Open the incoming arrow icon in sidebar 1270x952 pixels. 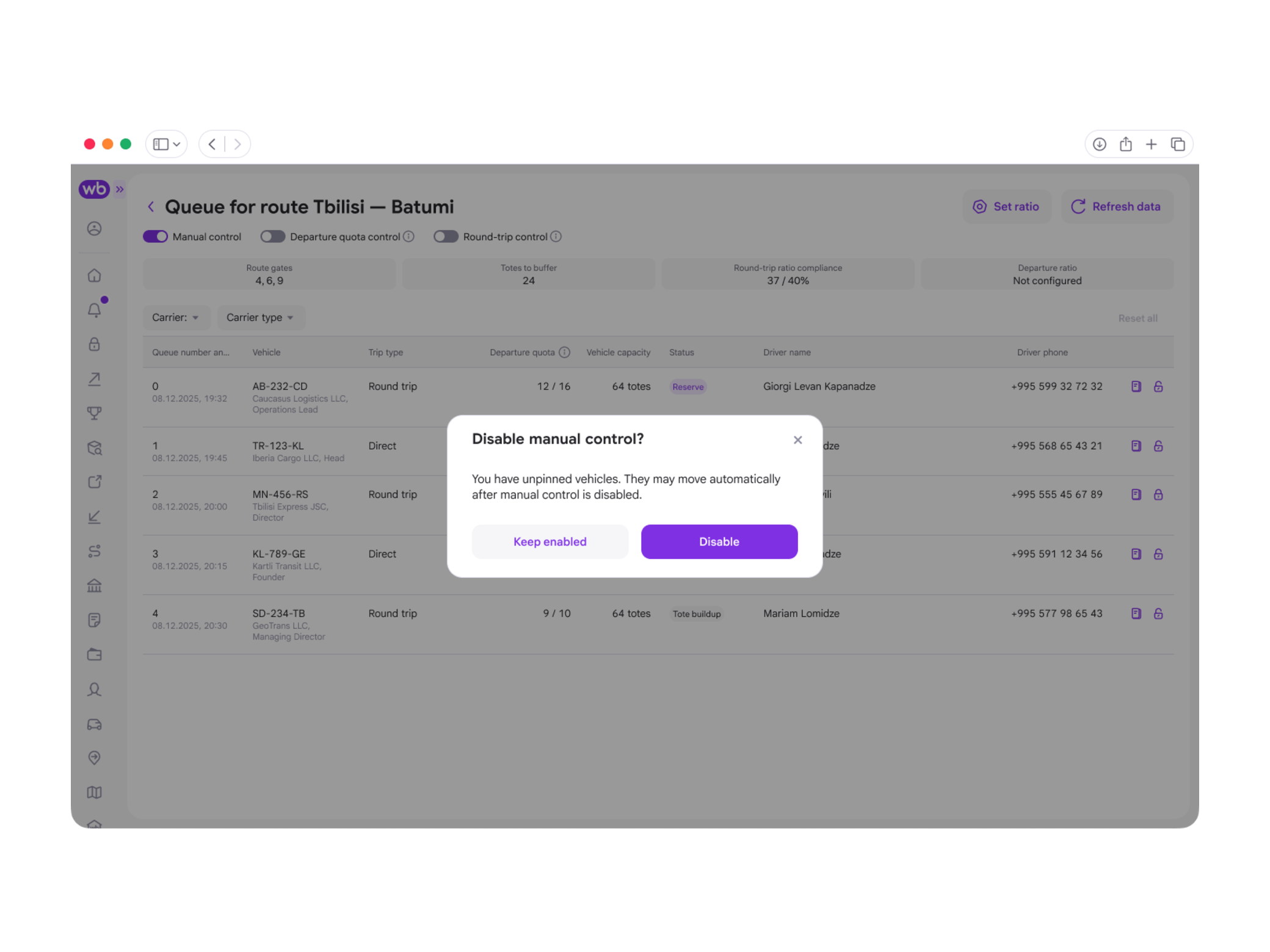(94, 517)
